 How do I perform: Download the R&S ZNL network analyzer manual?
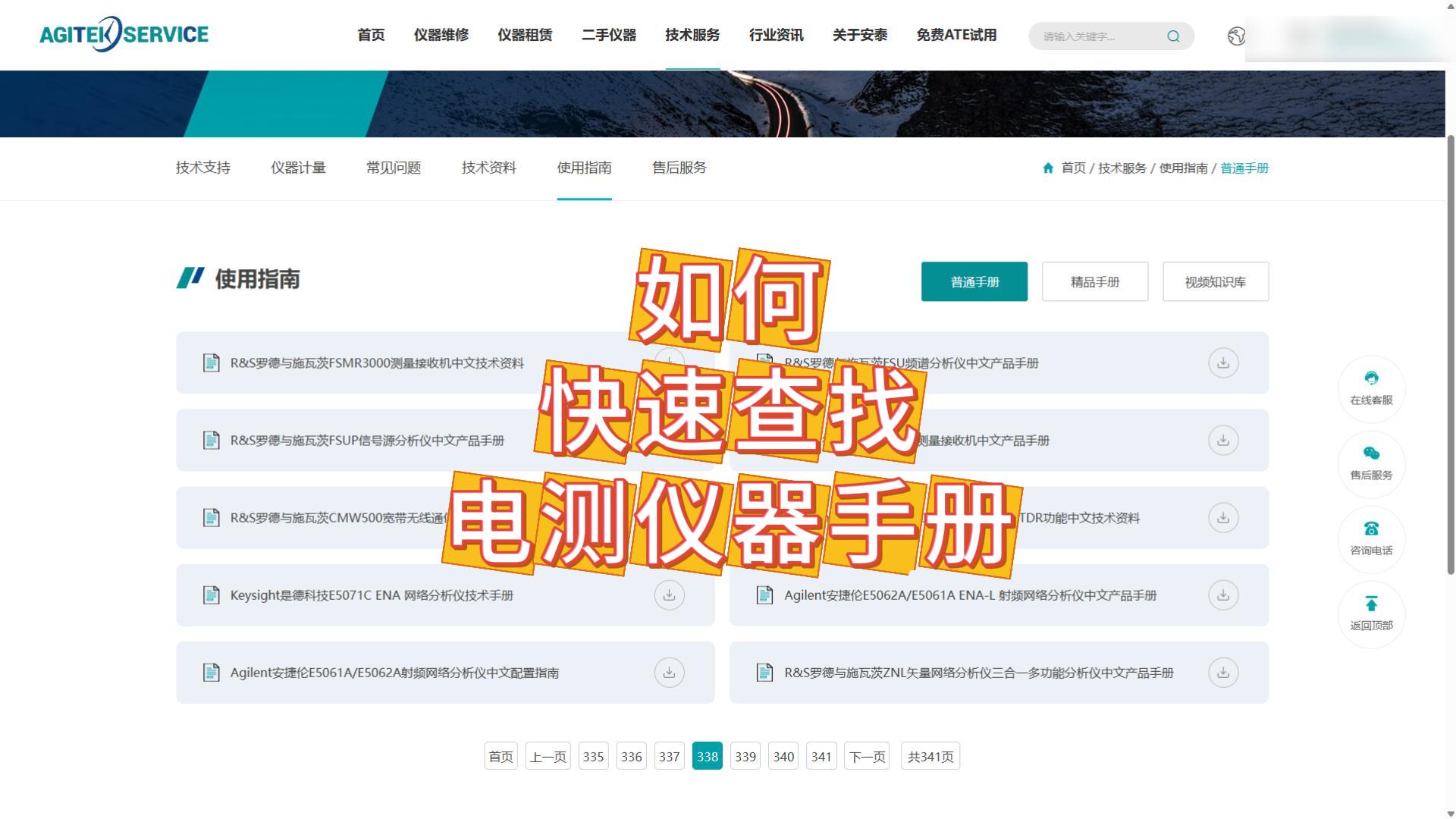coord(1223,673)
